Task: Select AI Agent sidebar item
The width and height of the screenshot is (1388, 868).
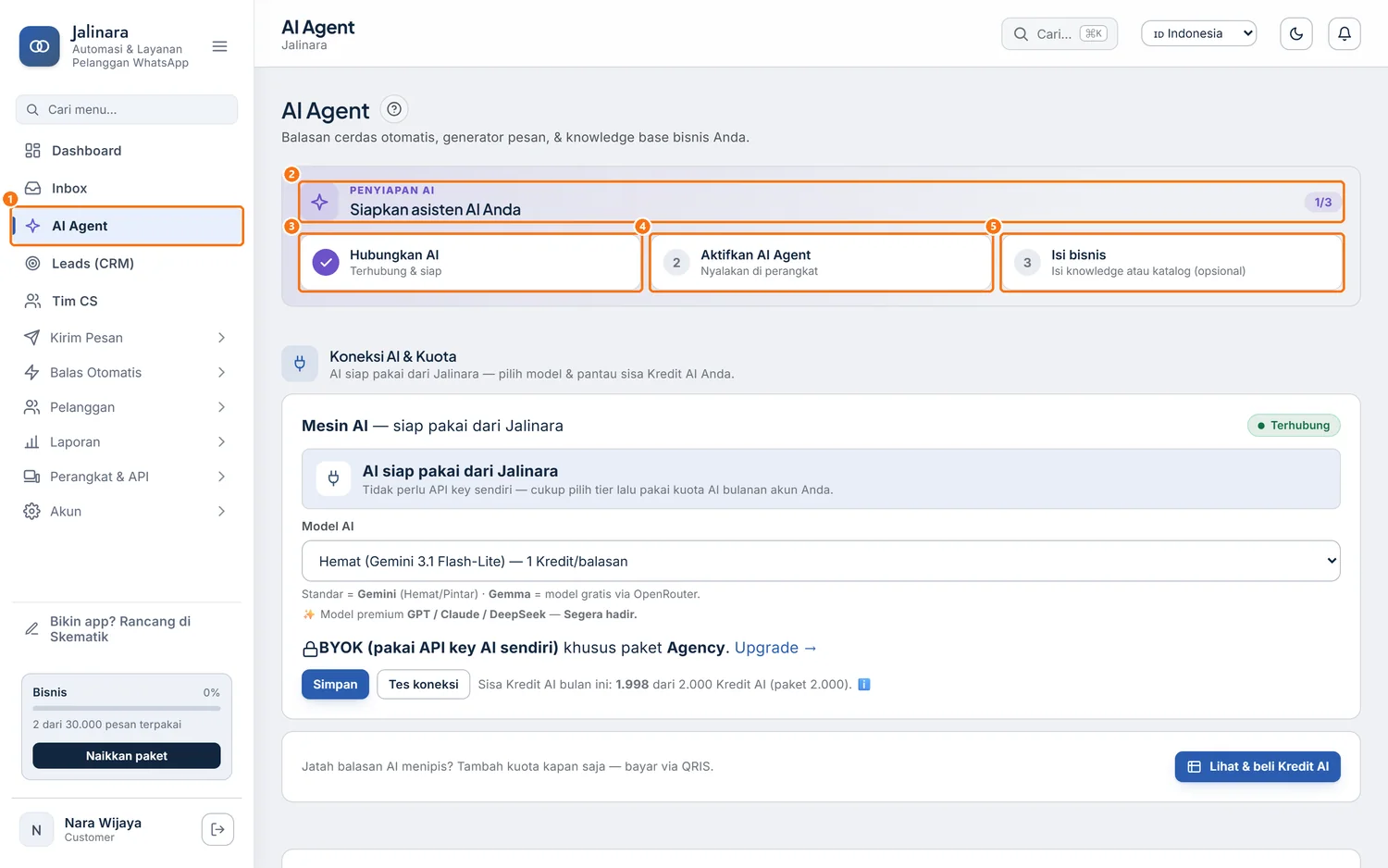Action: pos(127,226)
